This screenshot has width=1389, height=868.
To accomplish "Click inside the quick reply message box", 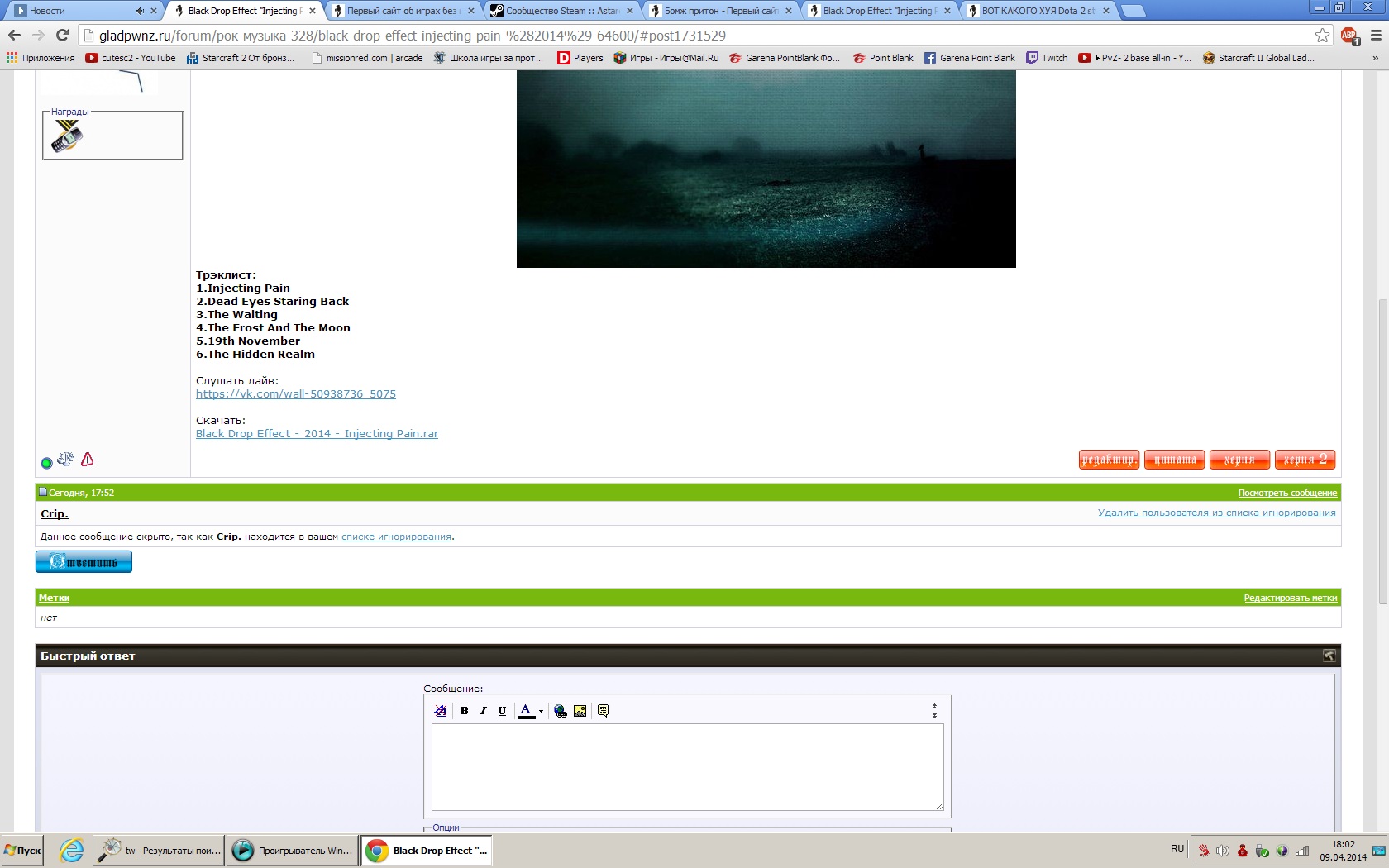I will (x=687, y=766).
